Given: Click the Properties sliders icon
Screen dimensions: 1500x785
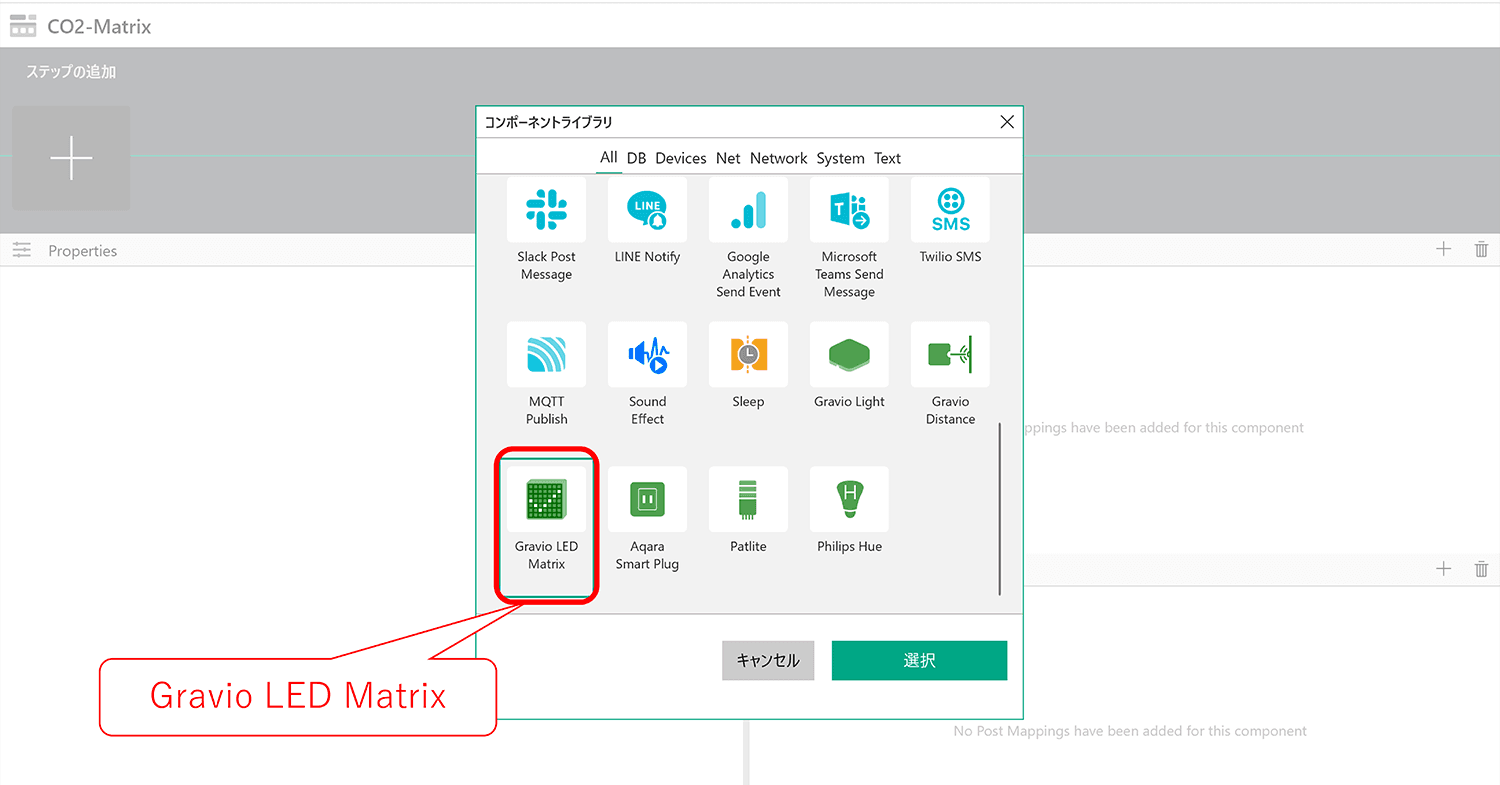Looking at the screenshot, I should (22, 250).
